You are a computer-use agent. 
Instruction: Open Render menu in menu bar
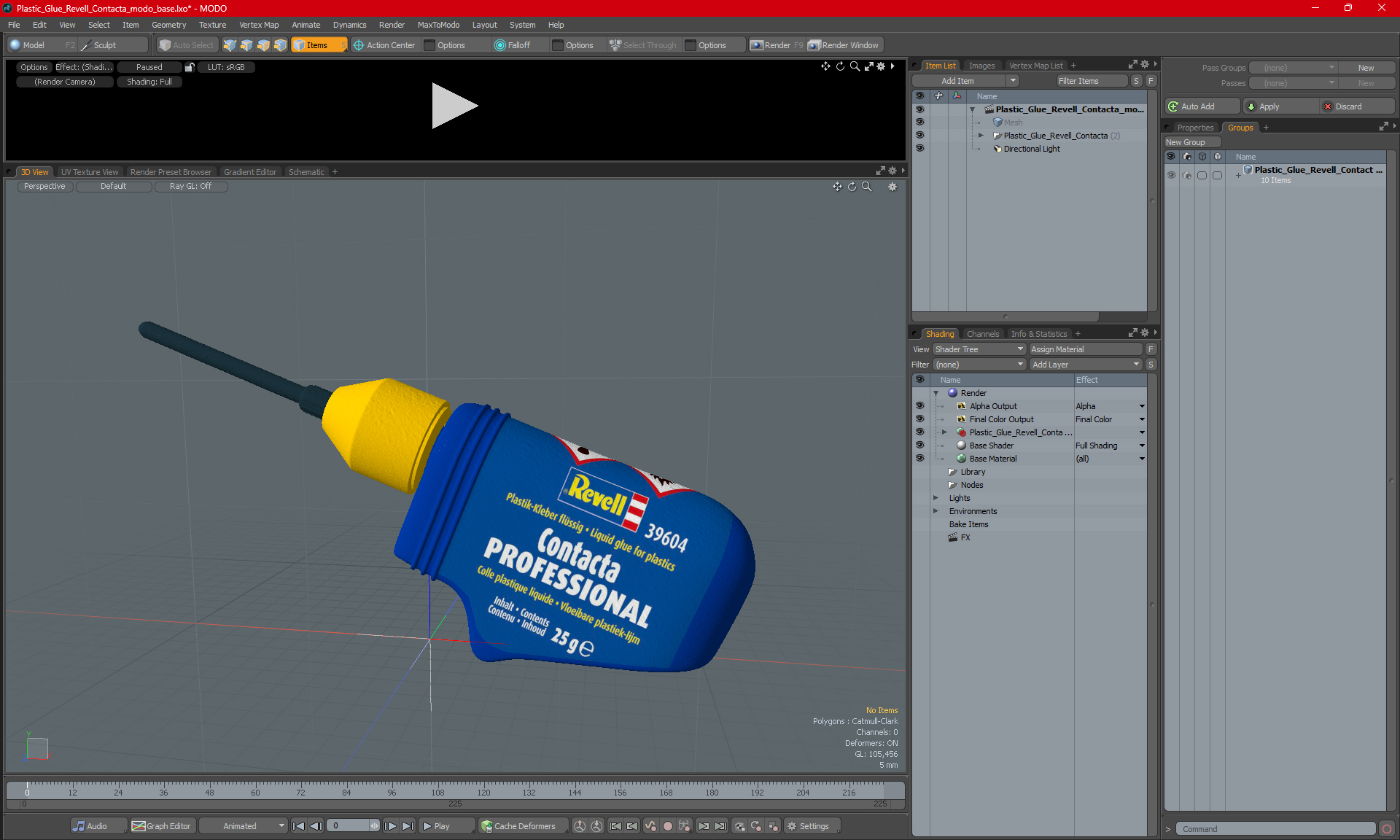[392, 25]
